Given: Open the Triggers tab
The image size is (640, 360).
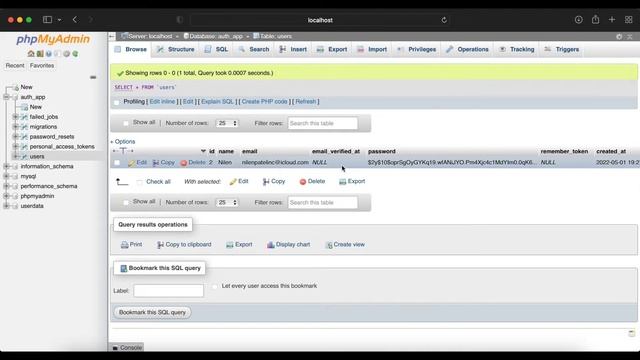Looking at the screenshot, I should [x=561, y=49].
